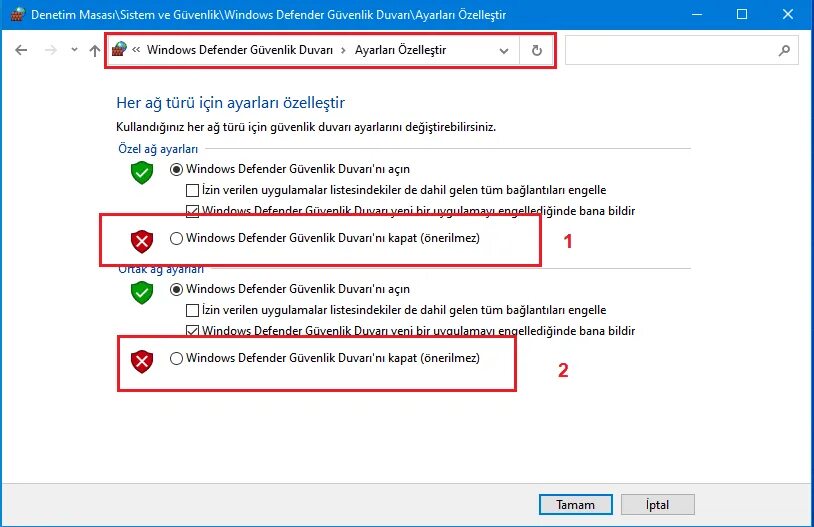Click heading 'Her ağ türü için ayarları özelleştir'

click(x=230, y=103)
